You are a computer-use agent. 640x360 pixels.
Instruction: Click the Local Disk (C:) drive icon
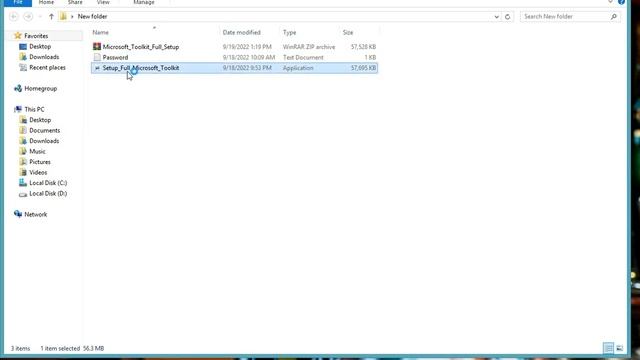tap(23, 183)
